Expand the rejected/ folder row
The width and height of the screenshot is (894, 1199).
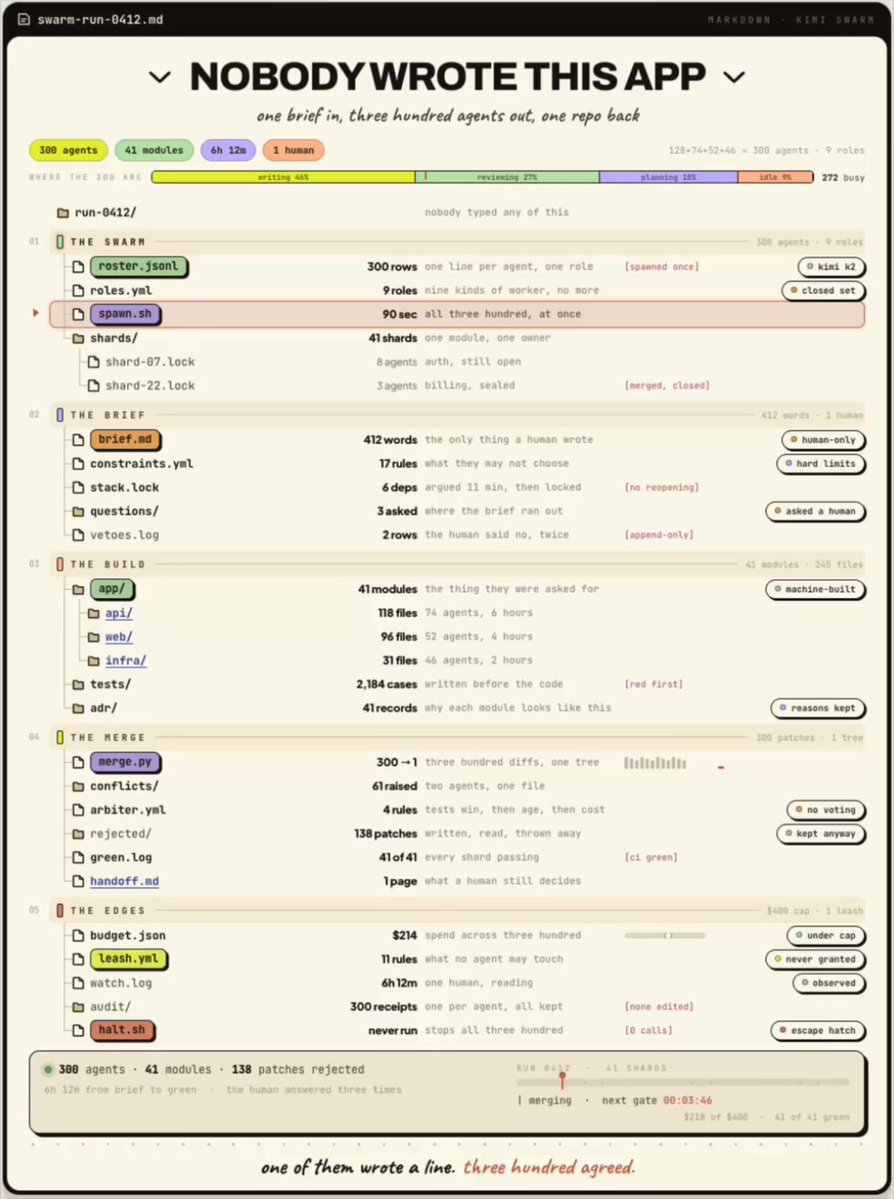(x=457, y=833)
